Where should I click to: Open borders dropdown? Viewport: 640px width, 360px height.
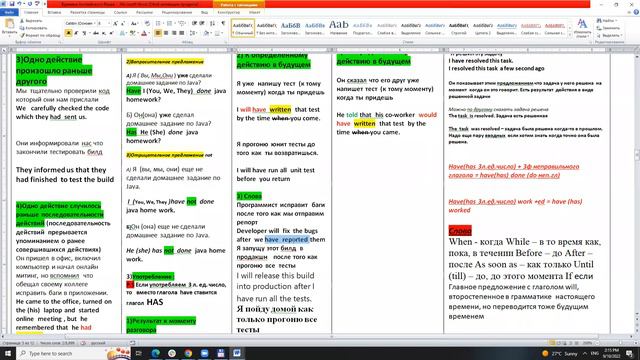point(219,33)
